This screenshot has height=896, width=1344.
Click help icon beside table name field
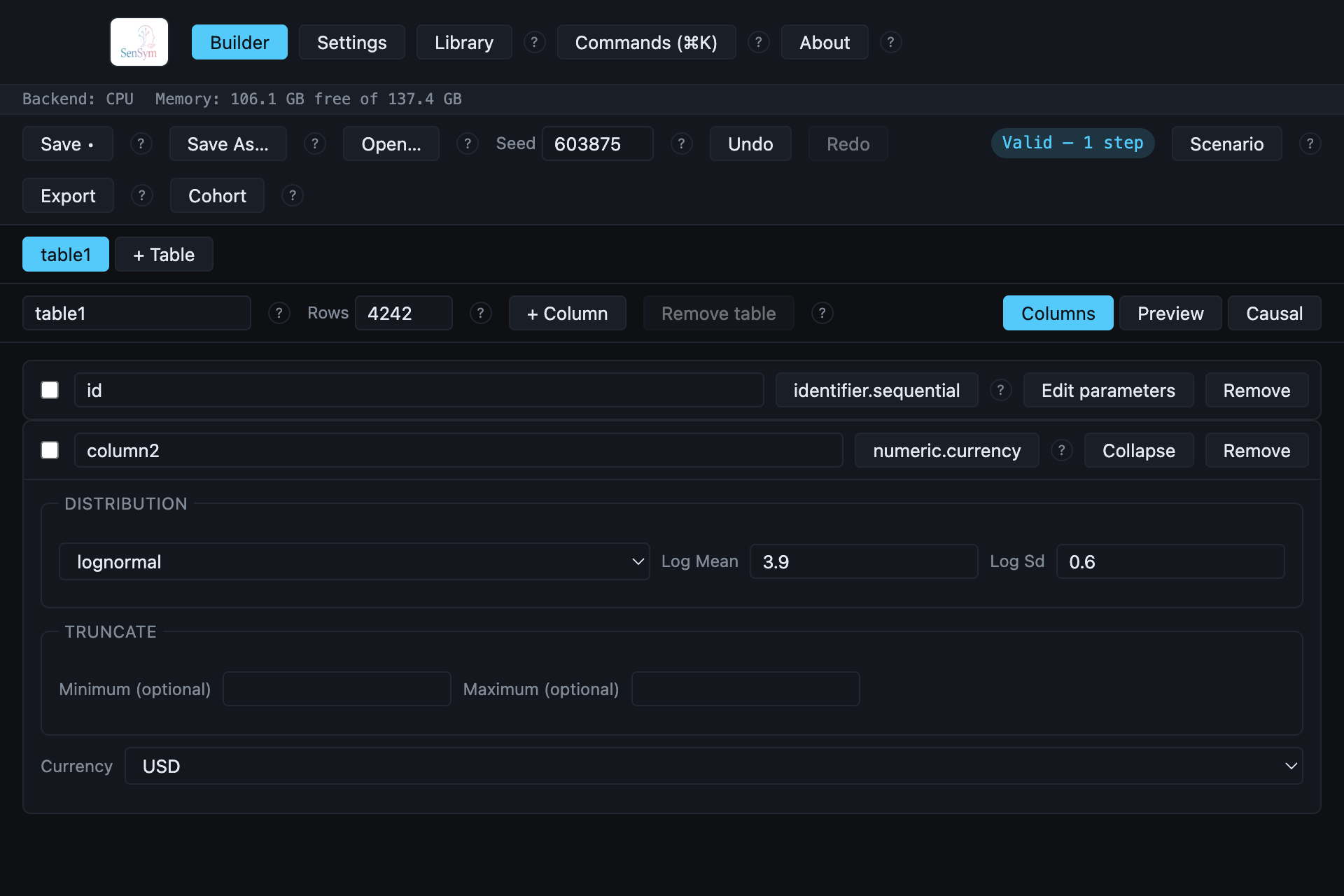(279, 313)
